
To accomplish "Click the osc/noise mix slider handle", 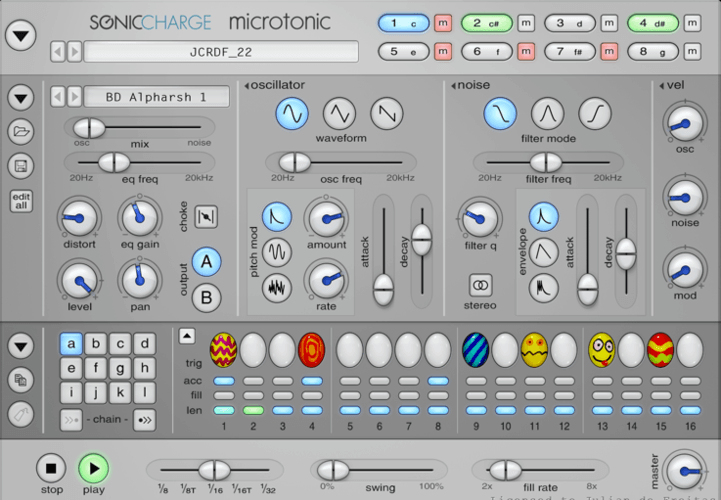I will (x=90, y=127).
